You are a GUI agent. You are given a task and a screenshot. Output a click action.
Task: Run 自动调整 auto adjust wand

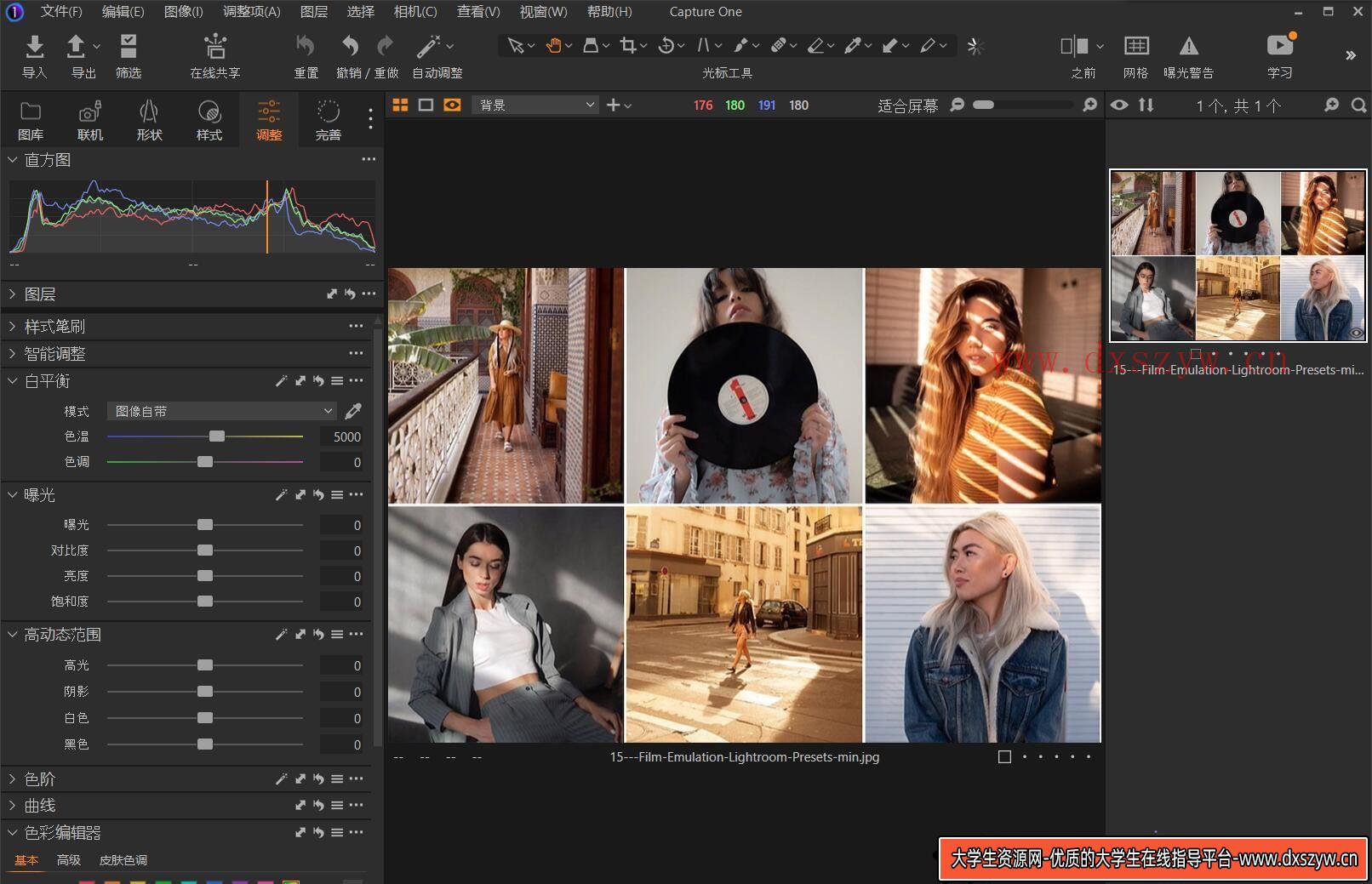click(428, 46)
